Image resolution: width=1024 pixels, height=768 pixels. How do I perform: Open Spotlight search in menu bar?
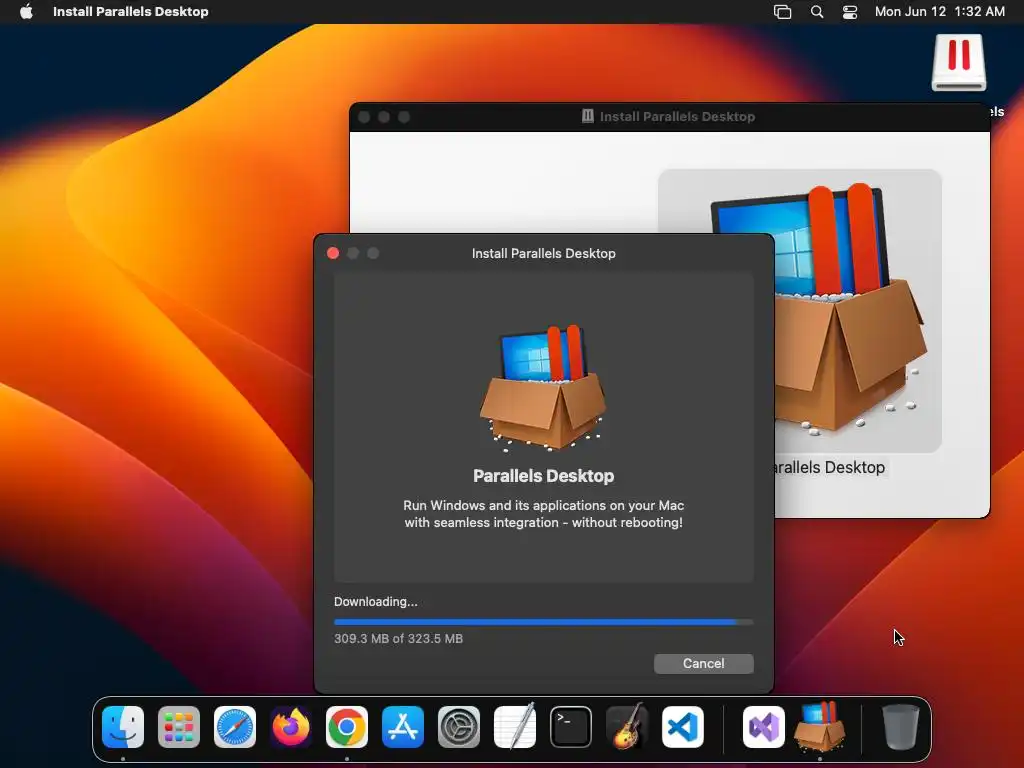click(x=816, y=12)
